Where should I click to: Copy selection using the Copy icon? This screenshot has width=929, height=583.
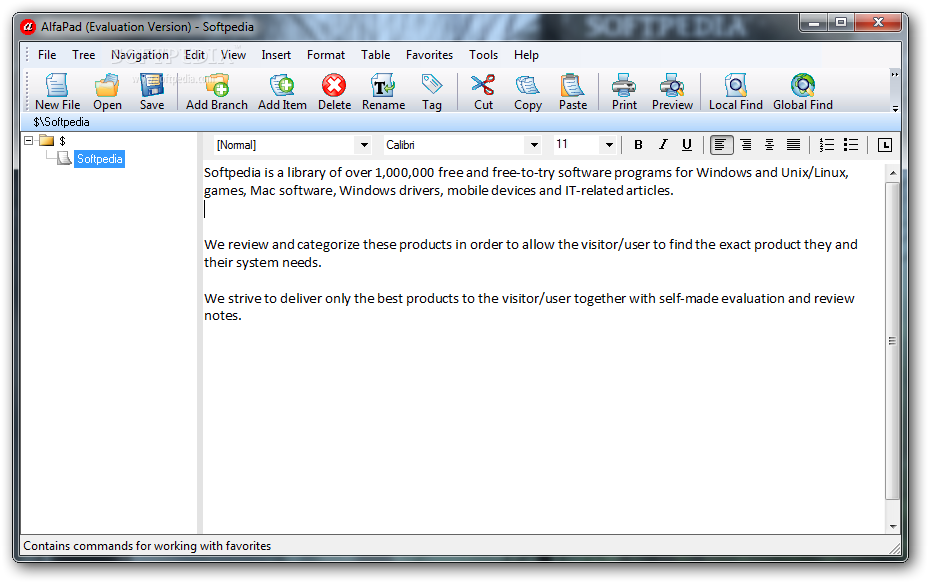tap(527, 92)
